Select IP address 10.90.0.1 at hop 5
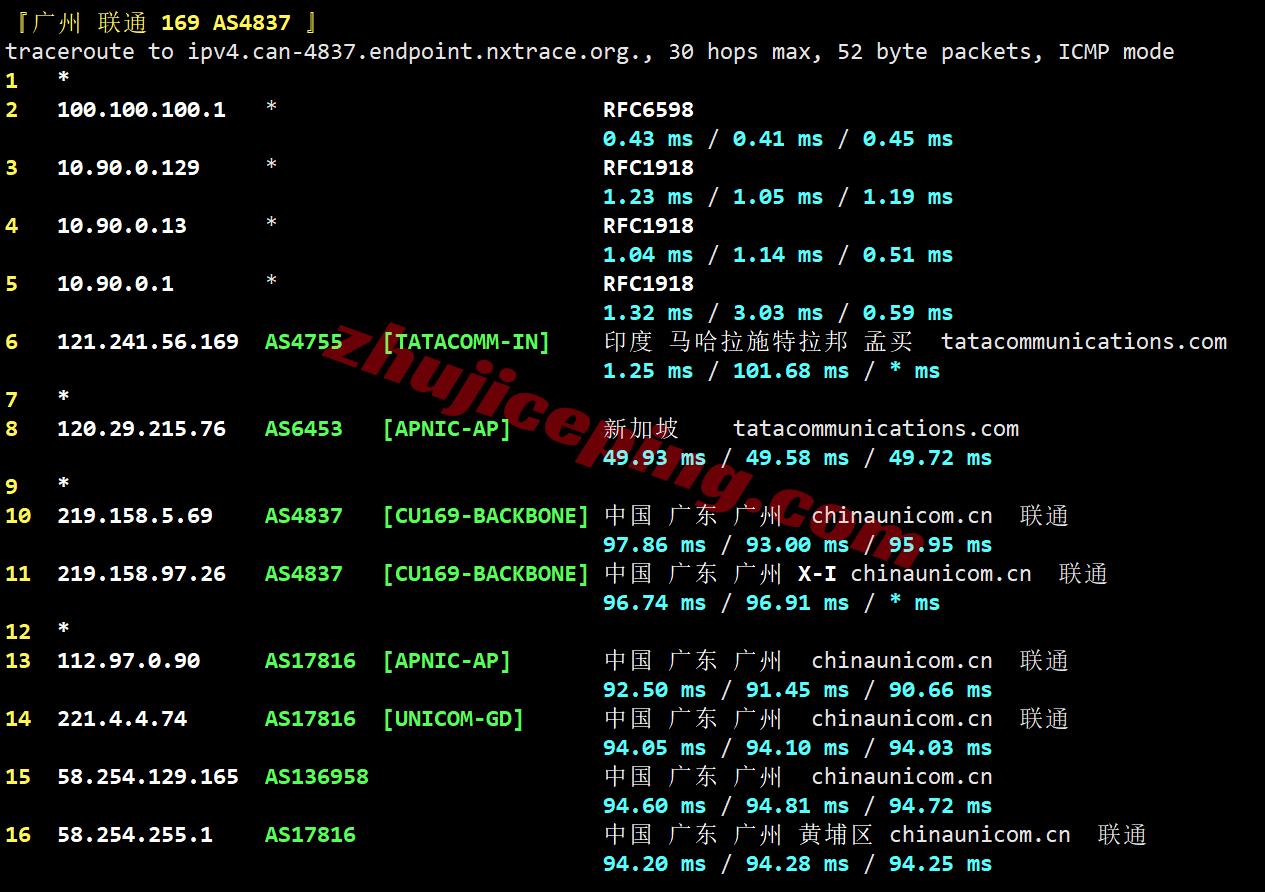1265x892 pixels. [115, 284]
